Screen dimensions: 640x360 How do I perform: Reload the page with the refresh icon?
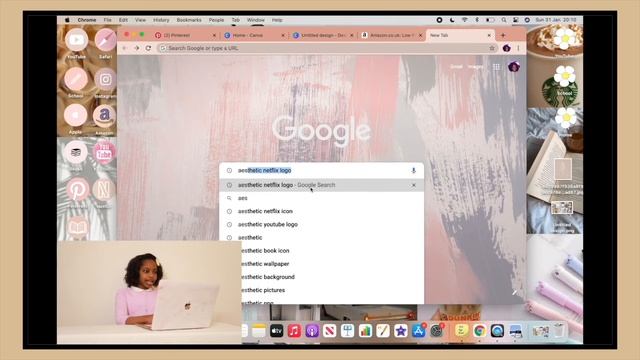(x=148, y=48)
